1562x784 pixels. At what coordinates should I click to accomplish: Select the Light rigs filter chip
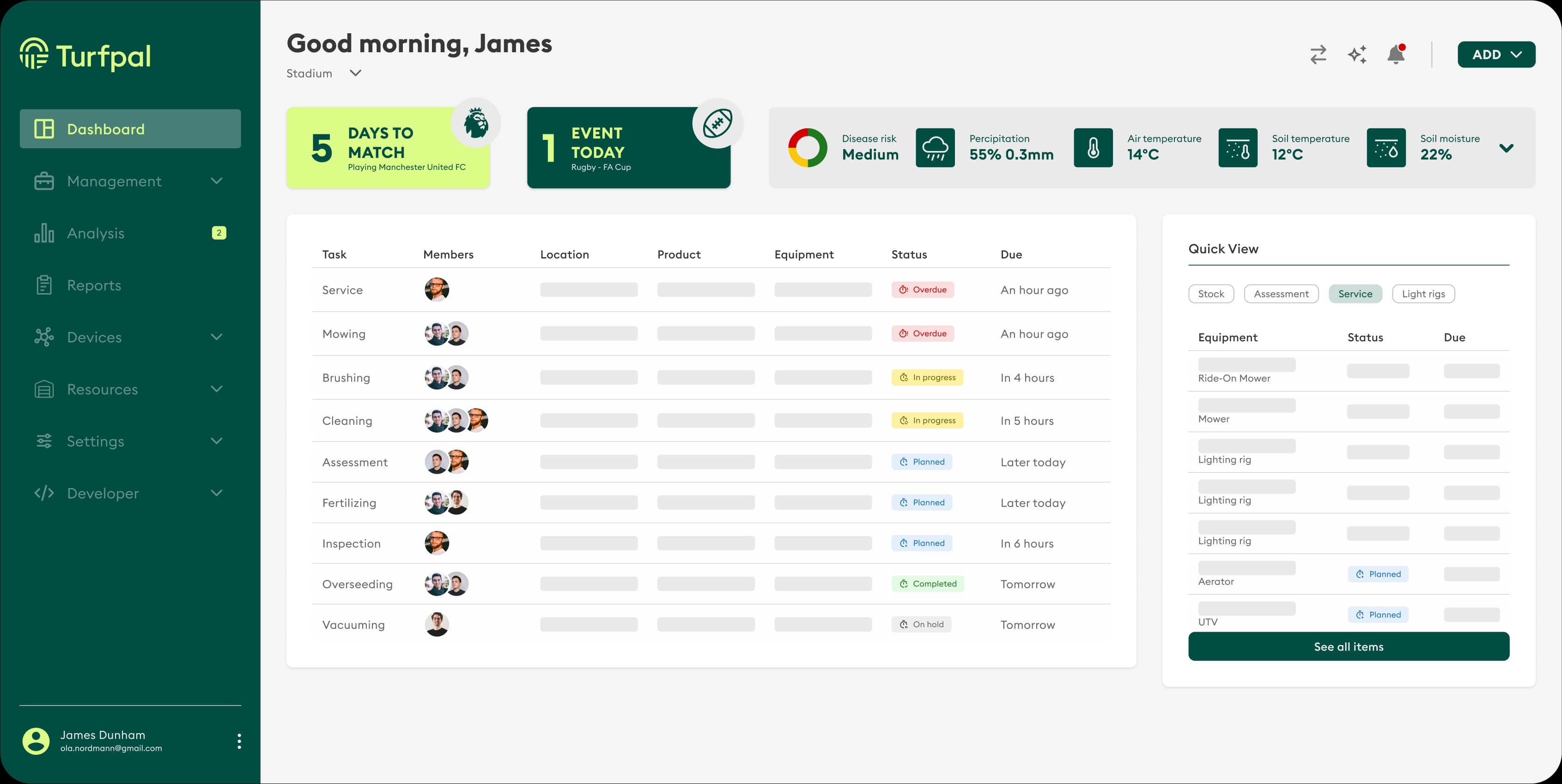(x=1423, y=294)
